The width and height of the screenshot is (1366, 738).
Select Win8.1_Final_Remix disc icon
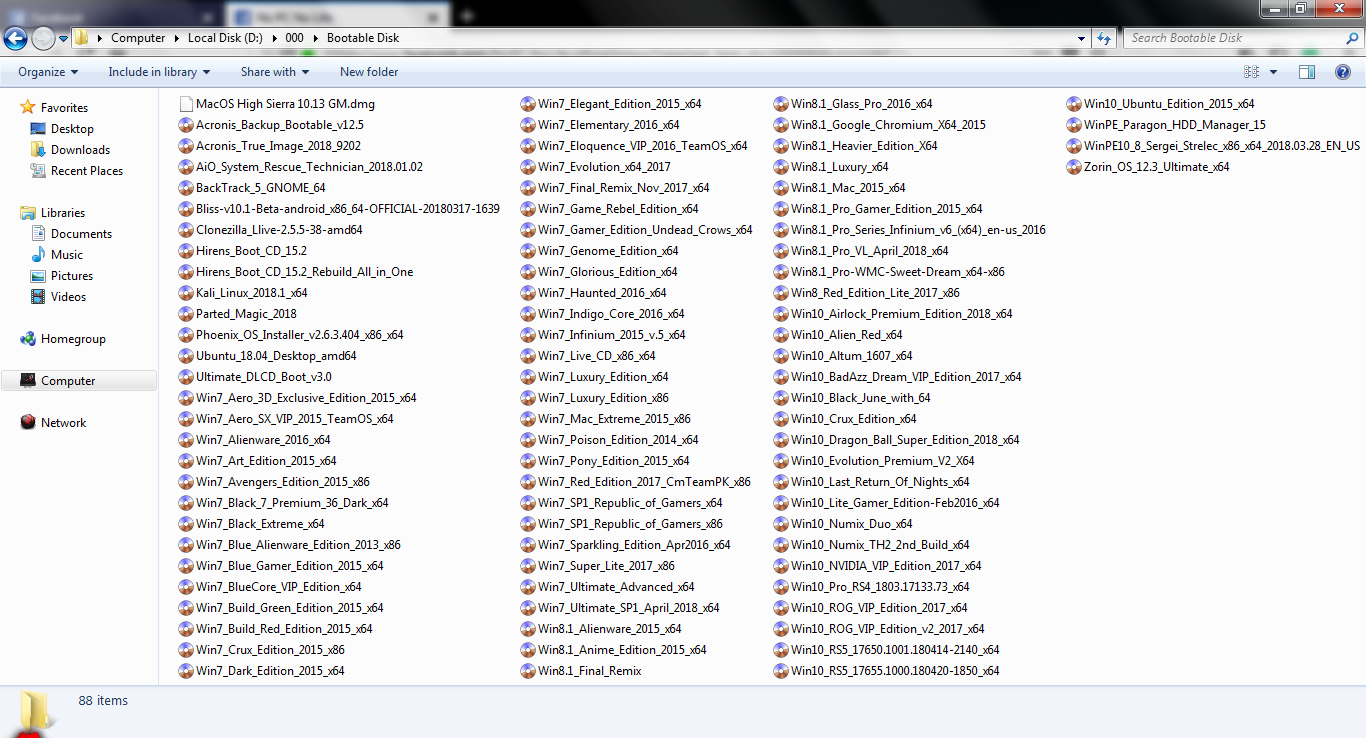click(x=528, y=671)
